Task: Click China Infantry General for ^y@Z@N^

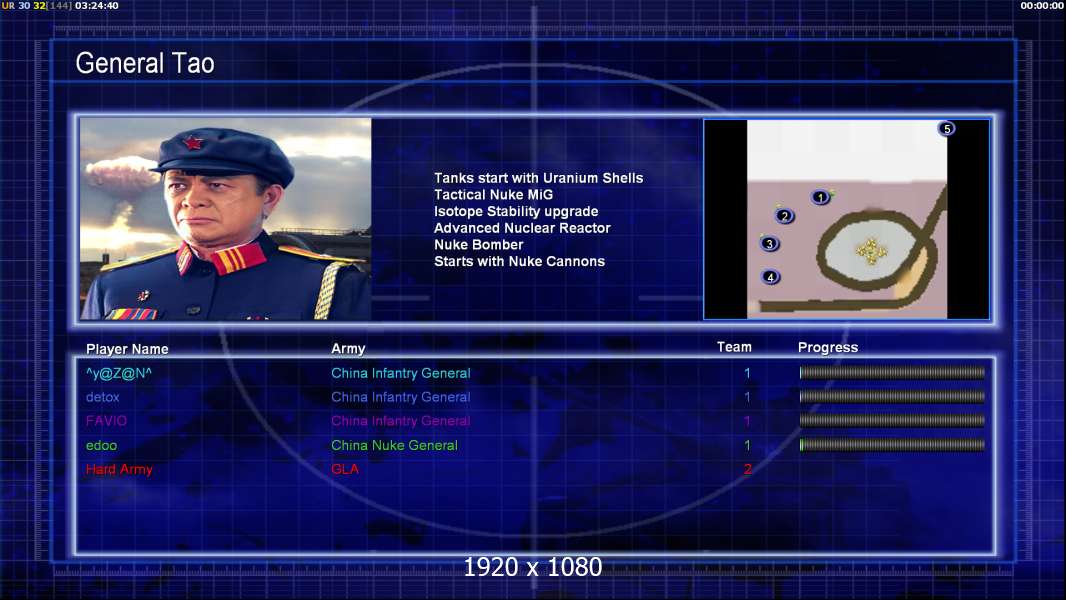Action: pyautogui.click(x=400, y=373)
